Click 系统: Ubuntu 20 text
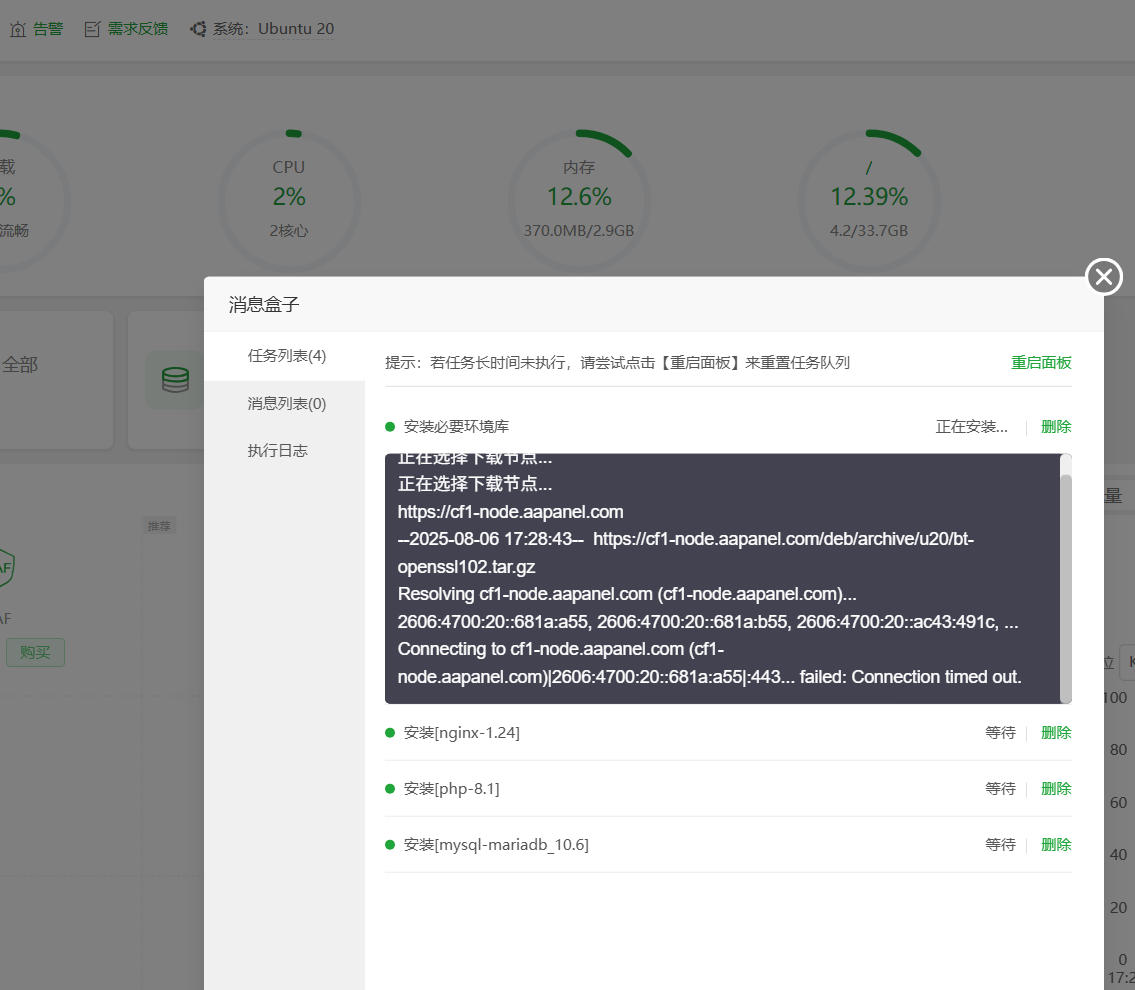1135x990 pixels. tap(273, 29)
